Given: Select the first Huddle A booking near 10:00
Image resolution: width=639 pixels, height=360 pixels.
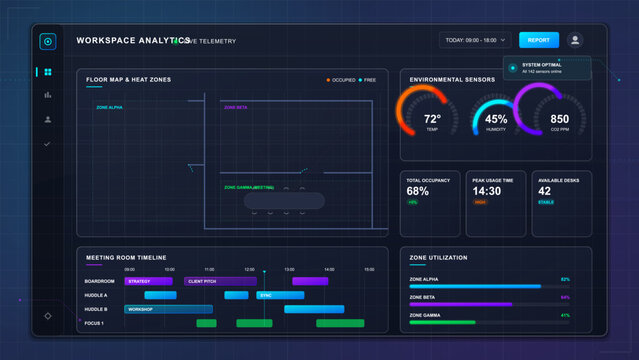Looking at the screenshot, I should coord(161,295).
